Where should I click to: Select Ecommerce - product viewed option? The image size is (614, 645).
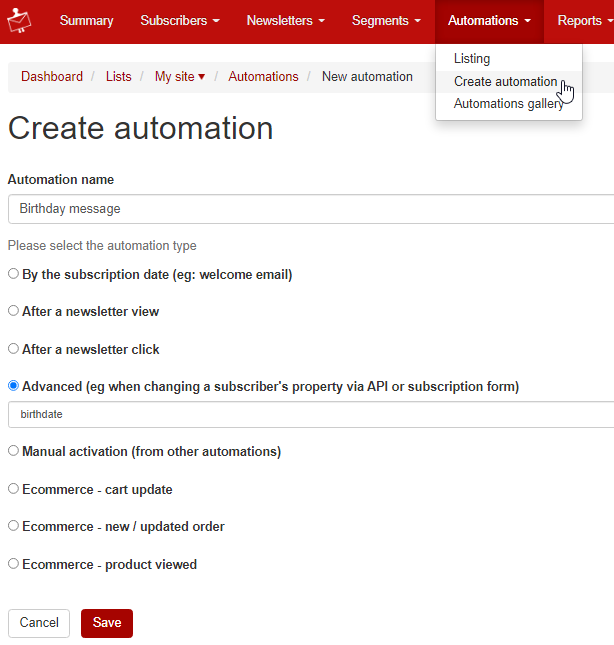(14, 563)
